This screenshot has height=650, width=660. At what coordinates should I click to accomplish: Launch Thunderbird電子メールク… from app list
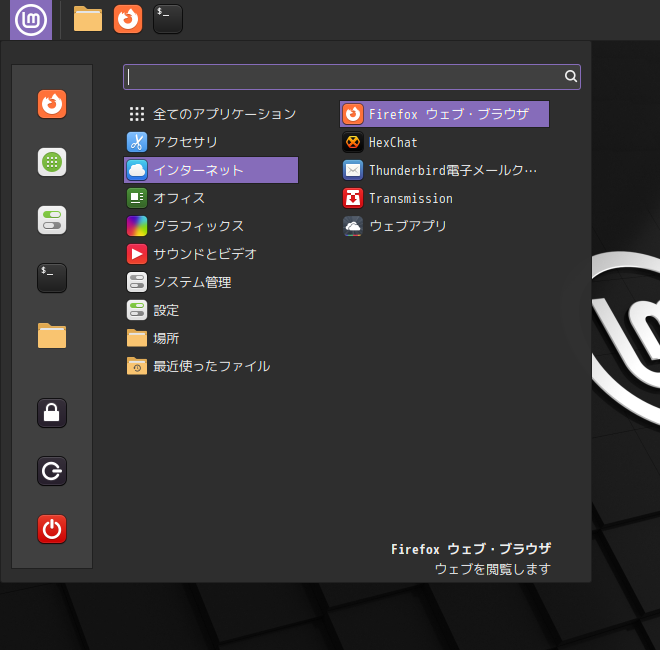click(x=444, y=170)
